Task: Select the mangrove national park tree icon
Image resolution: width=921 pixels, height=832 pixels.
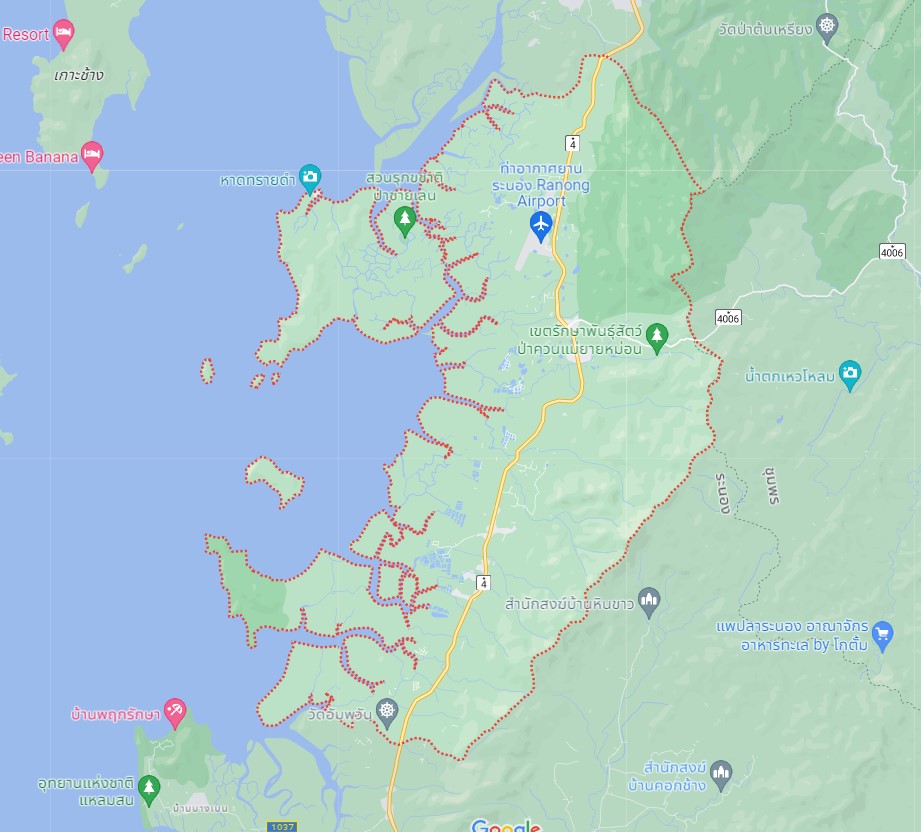Action: (404, 222)
